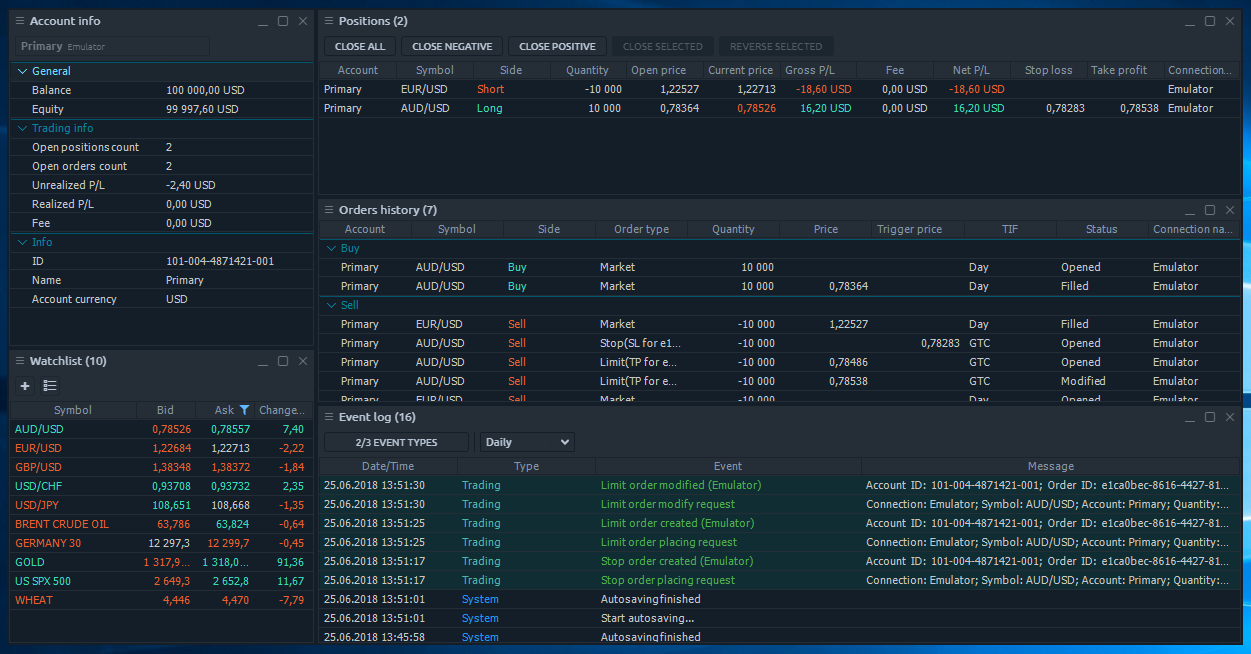Toggle the 2/3 Event Types filter
This screenshot has width=1251, height=654.
pos(396,442)
